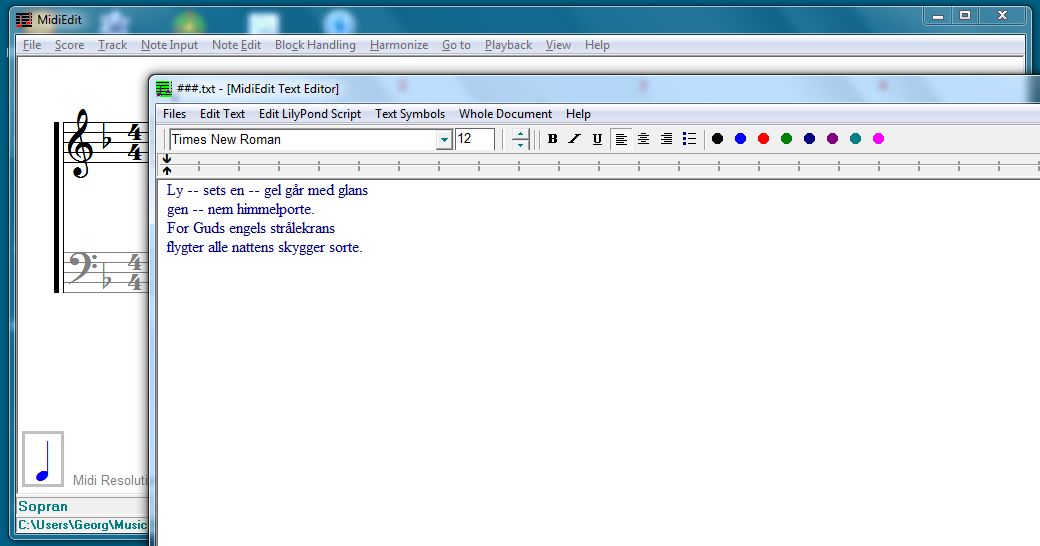Minimize the MidiEdit main window

pyautogui.click(x=938, y=16)
